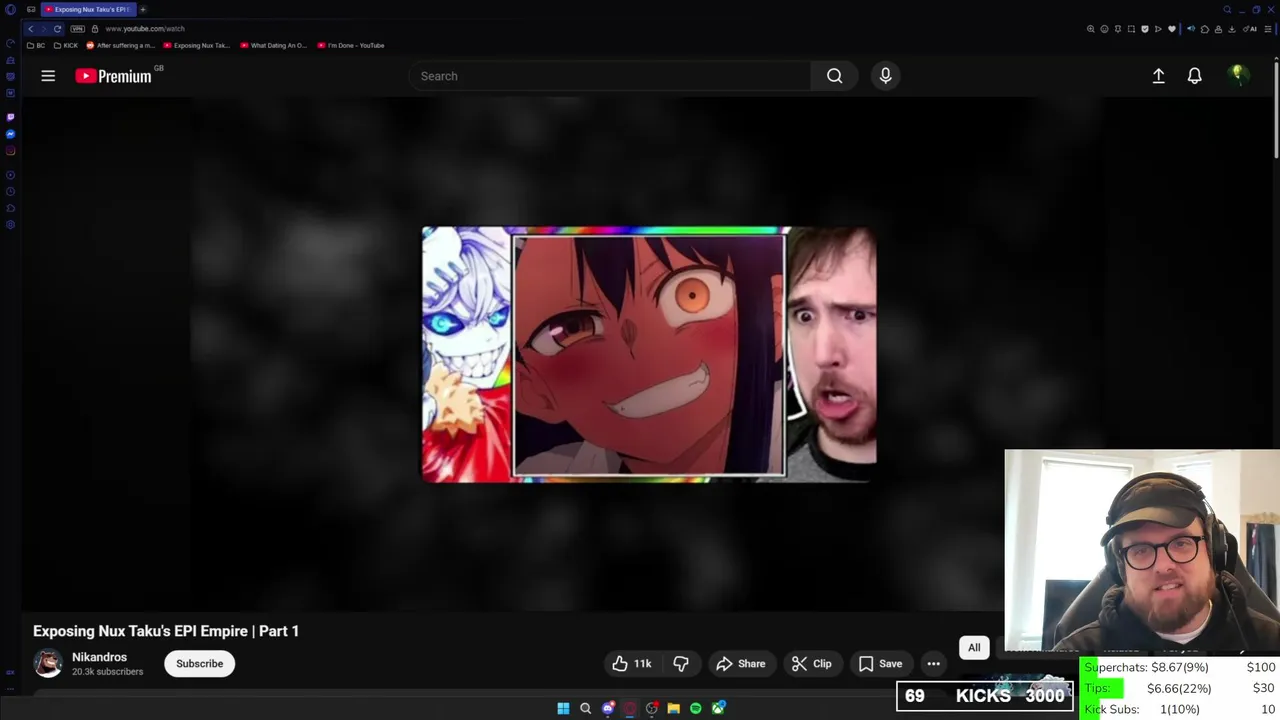
Task: Open the browser easy setup menu
Action: click(1268, 29)
